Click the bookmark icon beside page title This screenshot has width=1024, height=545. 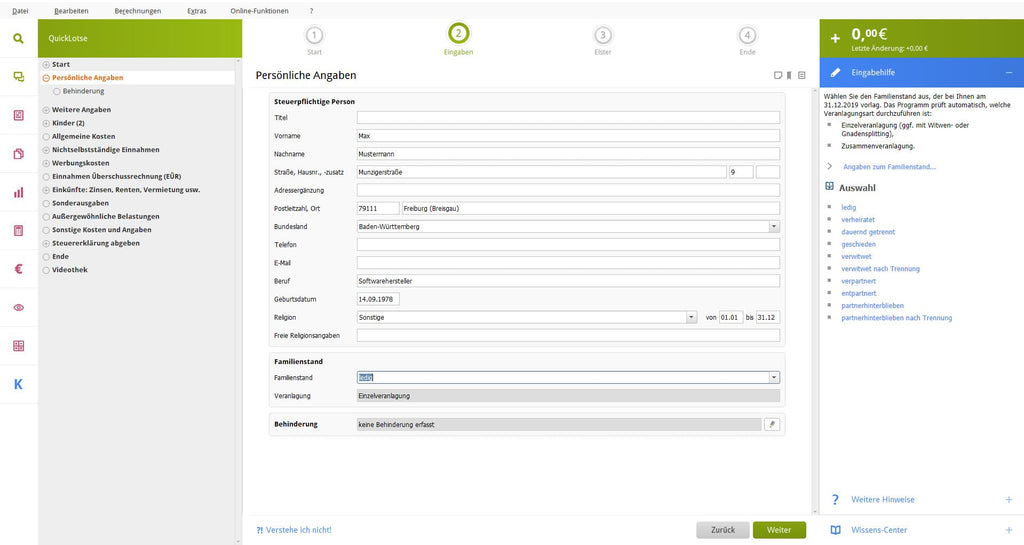[x=790, y=76]
